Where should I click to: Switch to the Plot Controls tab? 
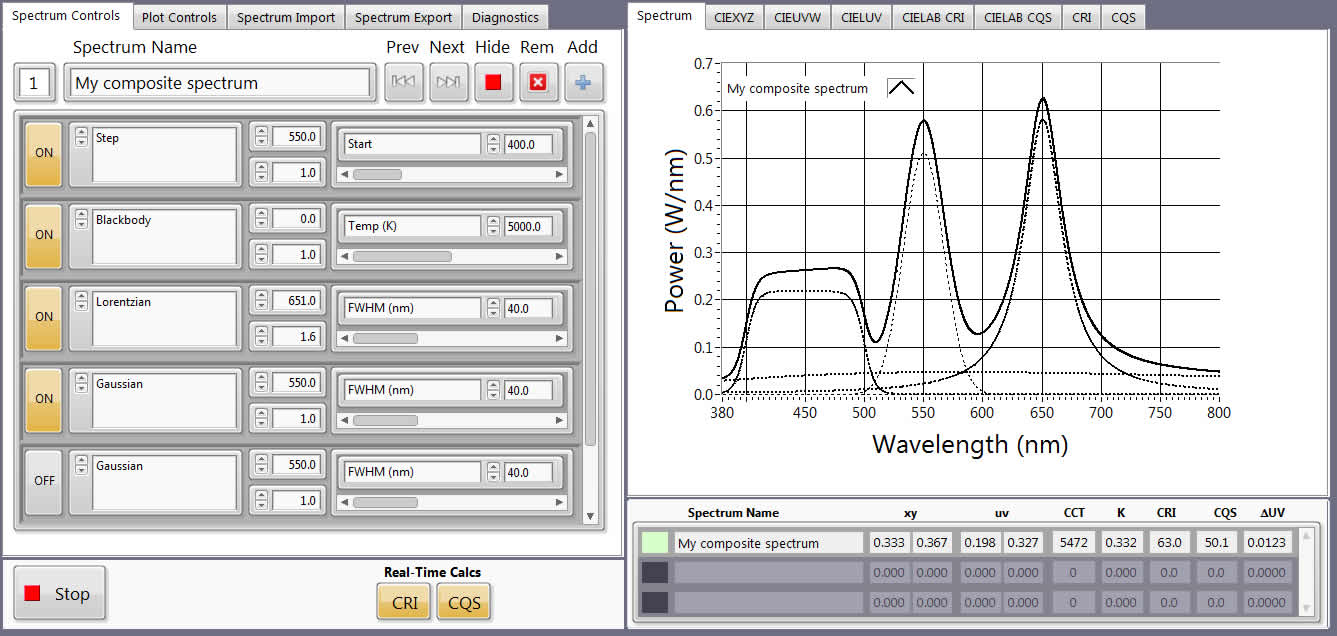pos(179,17)
